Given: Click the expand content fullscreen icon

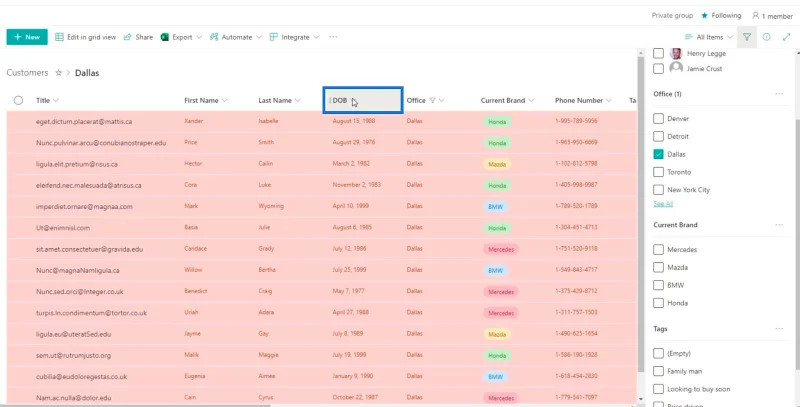Looking at the screenshot, I should [x=786, y=37].
